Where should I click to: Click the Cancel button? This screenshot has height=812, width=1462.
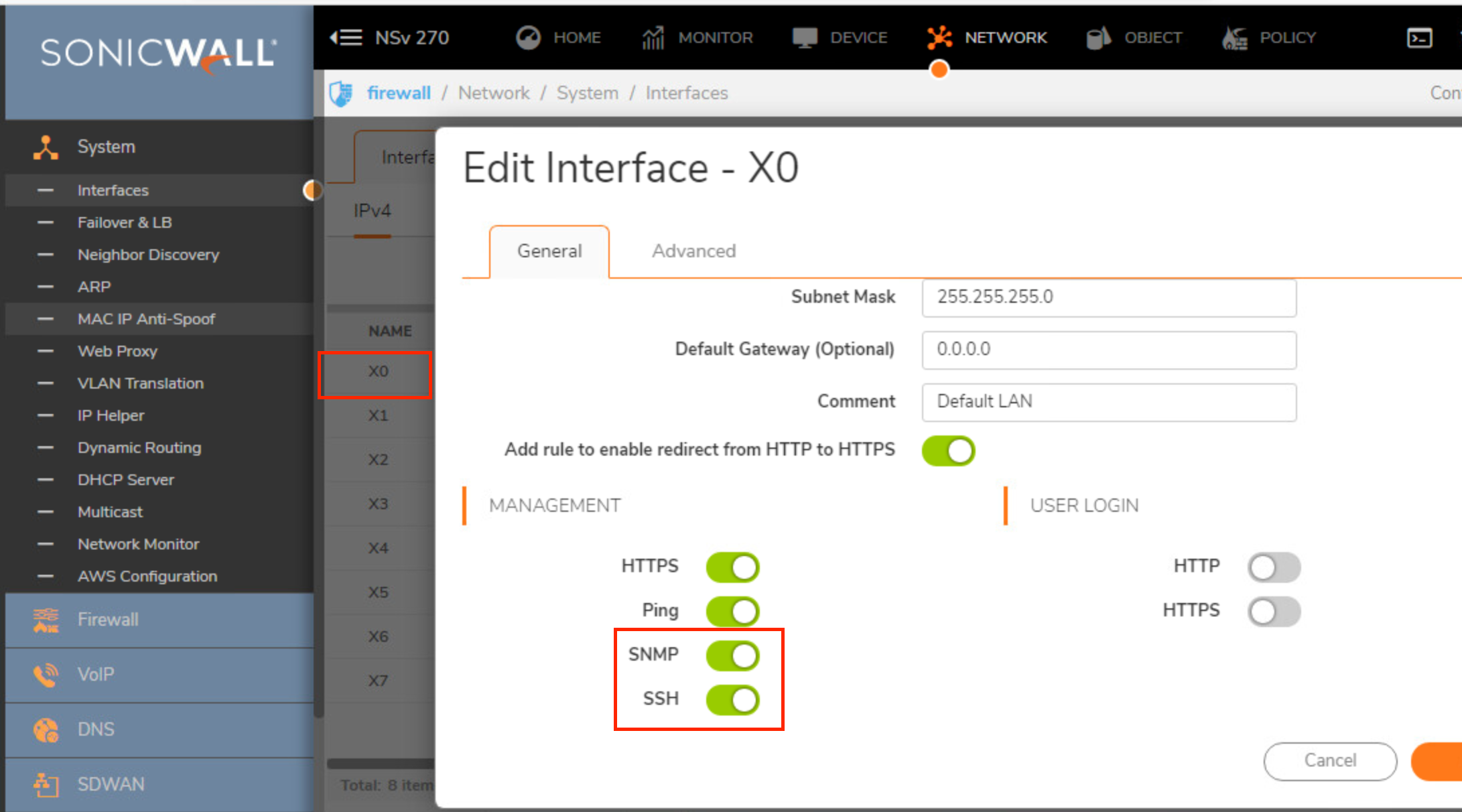pos(1329,761)
